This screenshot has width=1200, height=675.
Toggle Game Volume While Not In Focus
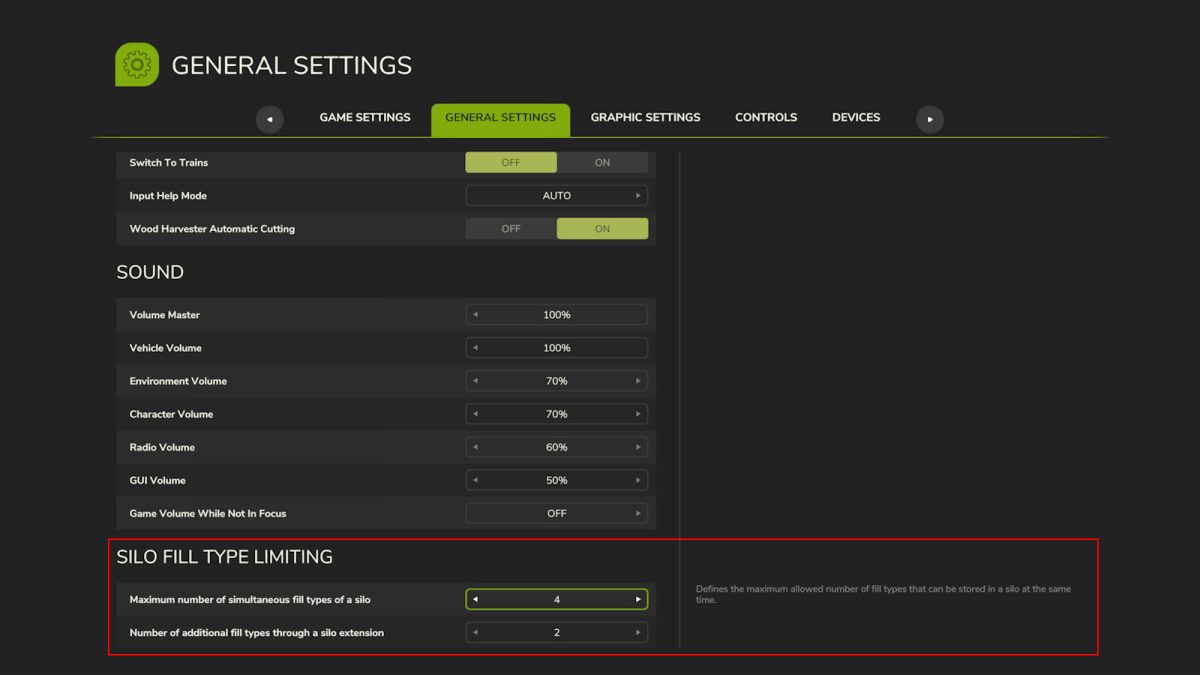click(557, 513)
